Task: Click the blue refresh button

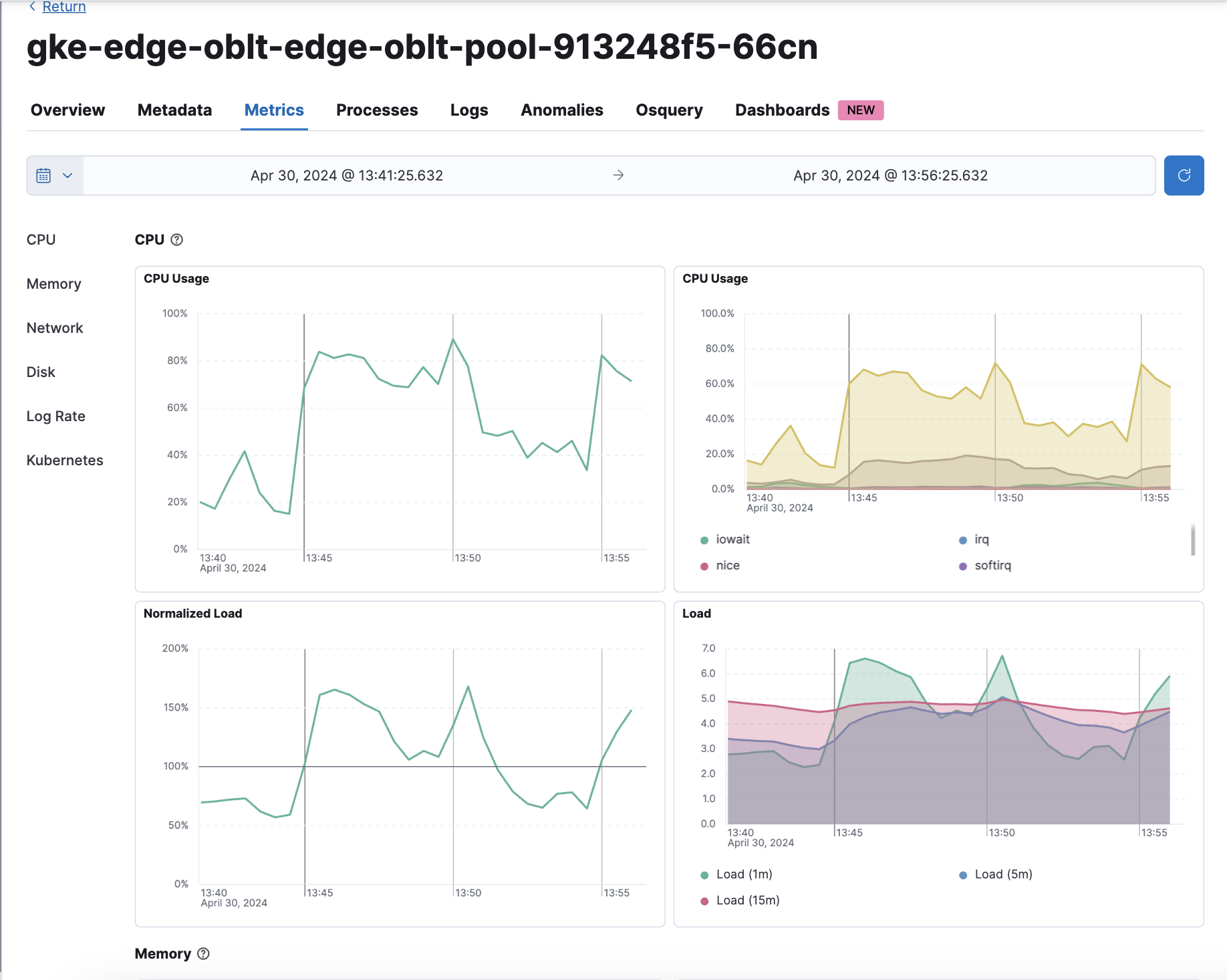Action: click(1184, 176)
